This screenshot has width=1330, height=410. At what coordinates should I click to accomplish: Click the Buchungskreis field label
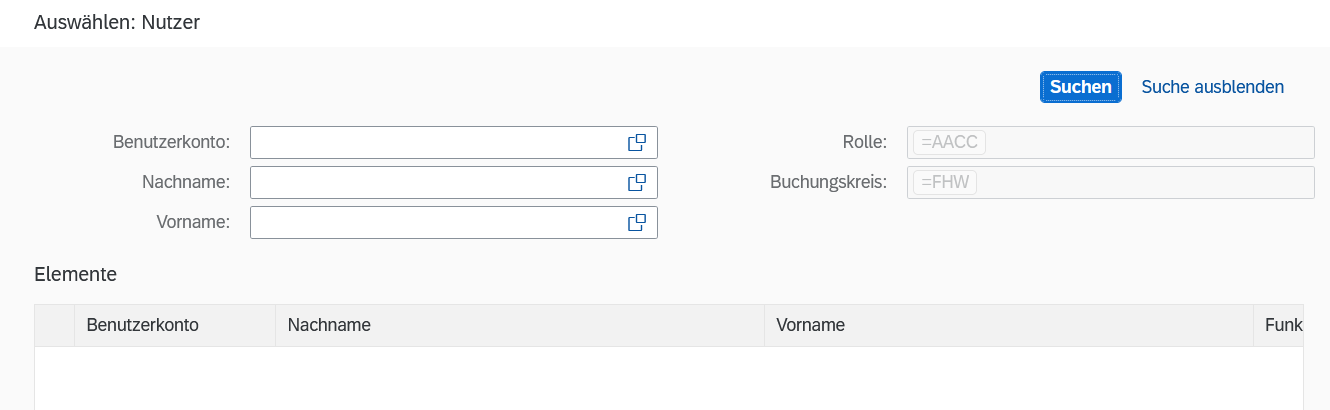pyautogui.click(x=828, y=183)
